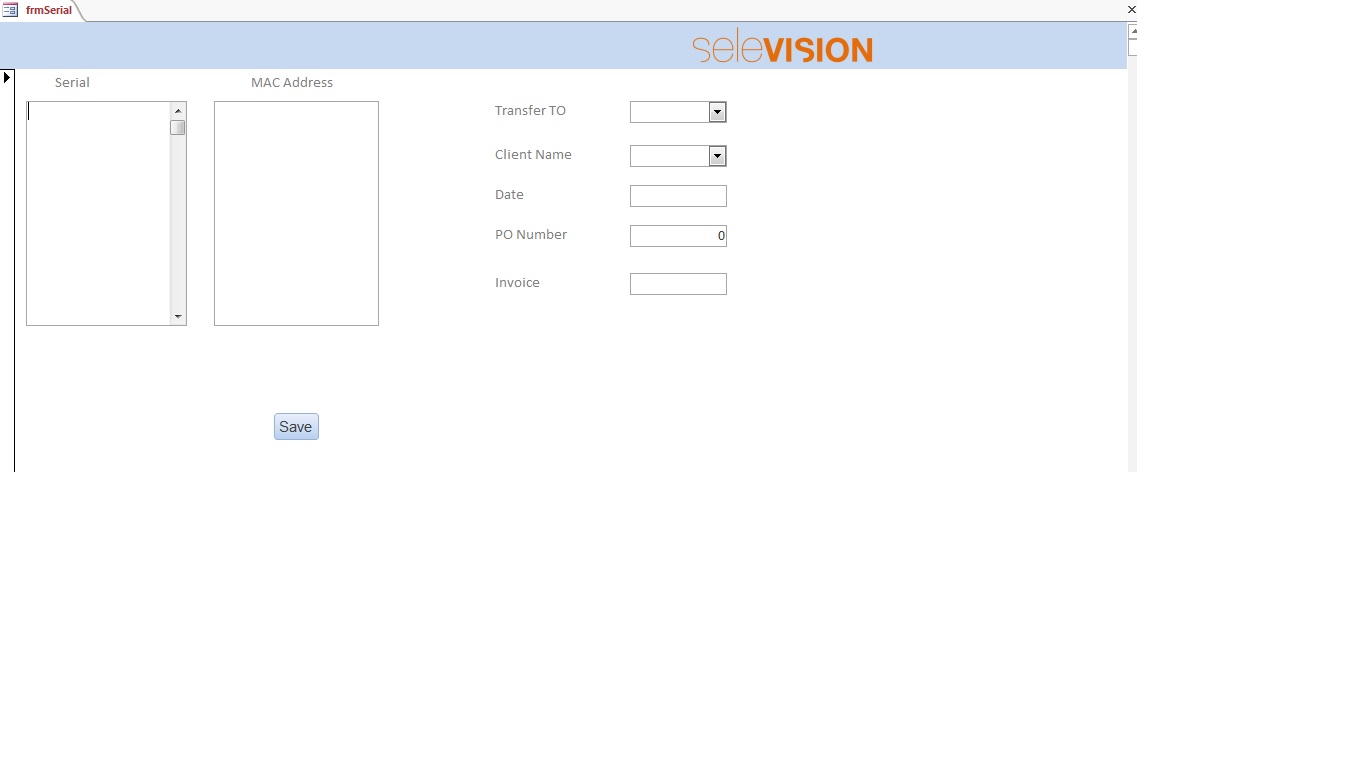The width and height of the screenshot is (1366, 768).
Task: Click the Date input field
Action: click(x=678, y=196)
